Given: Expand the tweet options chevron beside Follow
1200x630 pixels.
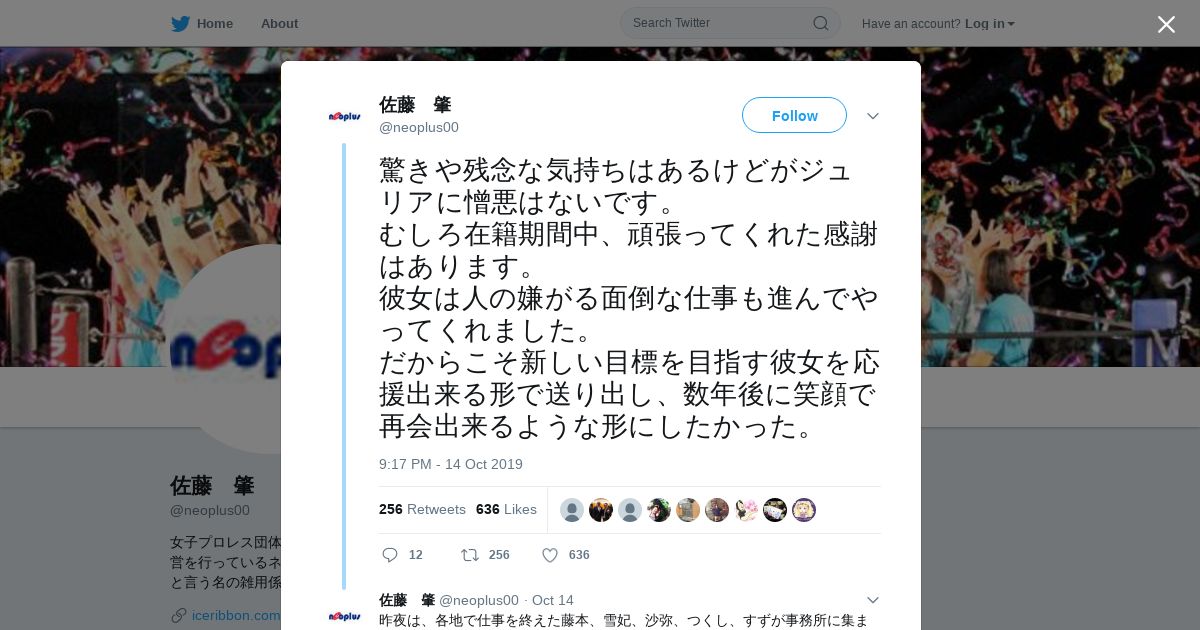Looking at the screenshot, I should click(873, 116).
